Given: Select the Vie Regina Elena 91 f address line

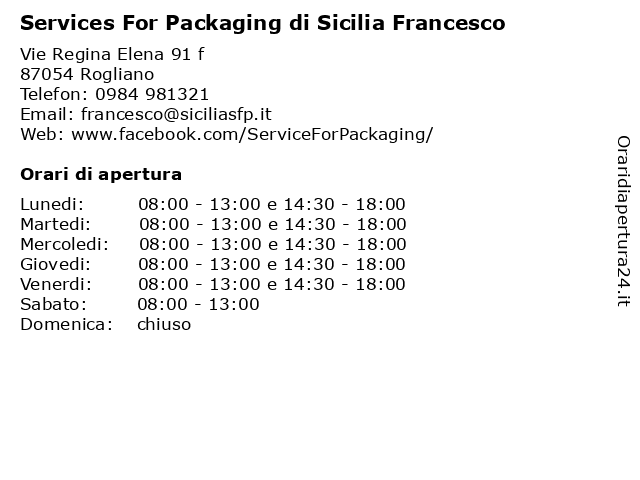Looking at the screenshot, I should tap(112, 54).
